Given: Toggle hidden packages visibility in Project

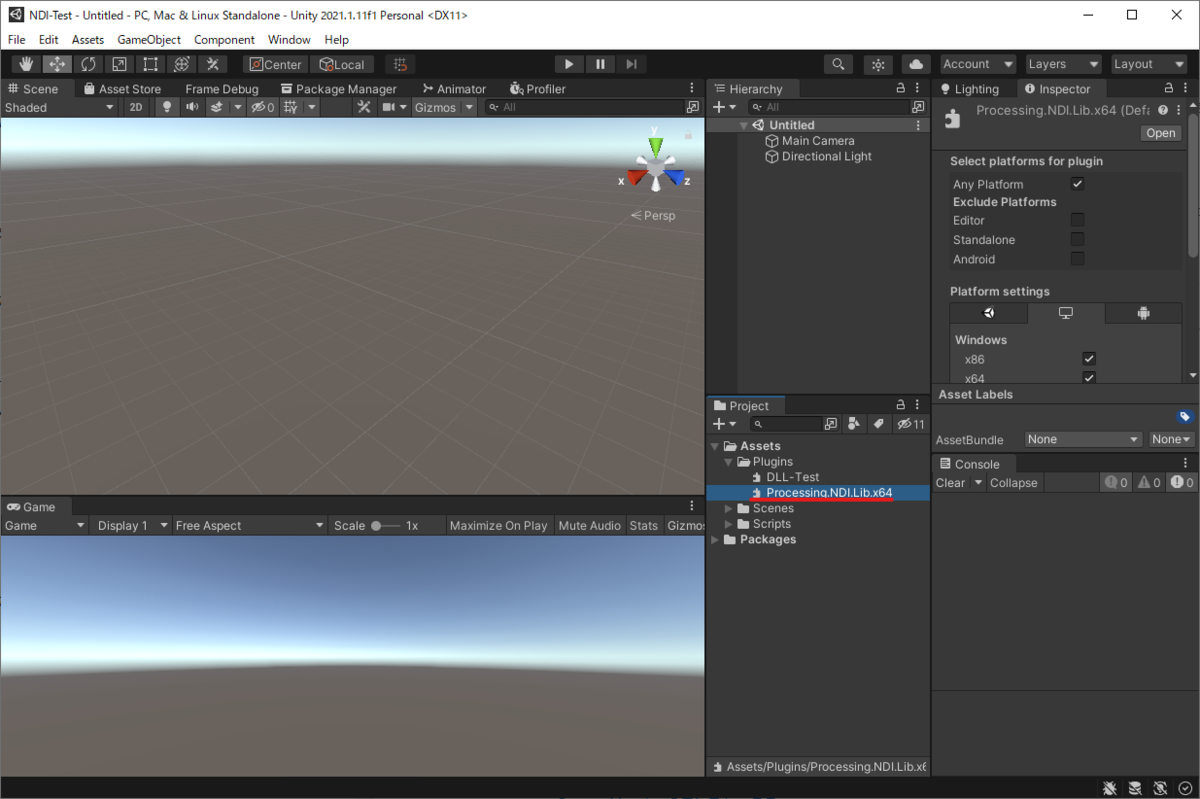Looking at the screenshot, I should (x=910, y=424).
